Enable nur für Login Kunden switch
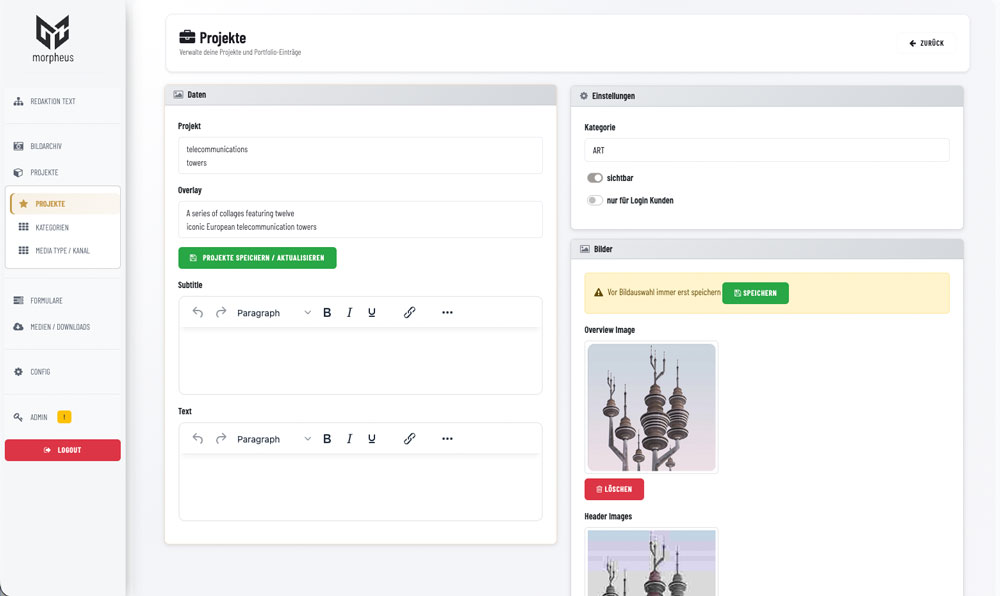This screenshot has height=596, width=1000. pyautogui.click(x=595, y=200)
